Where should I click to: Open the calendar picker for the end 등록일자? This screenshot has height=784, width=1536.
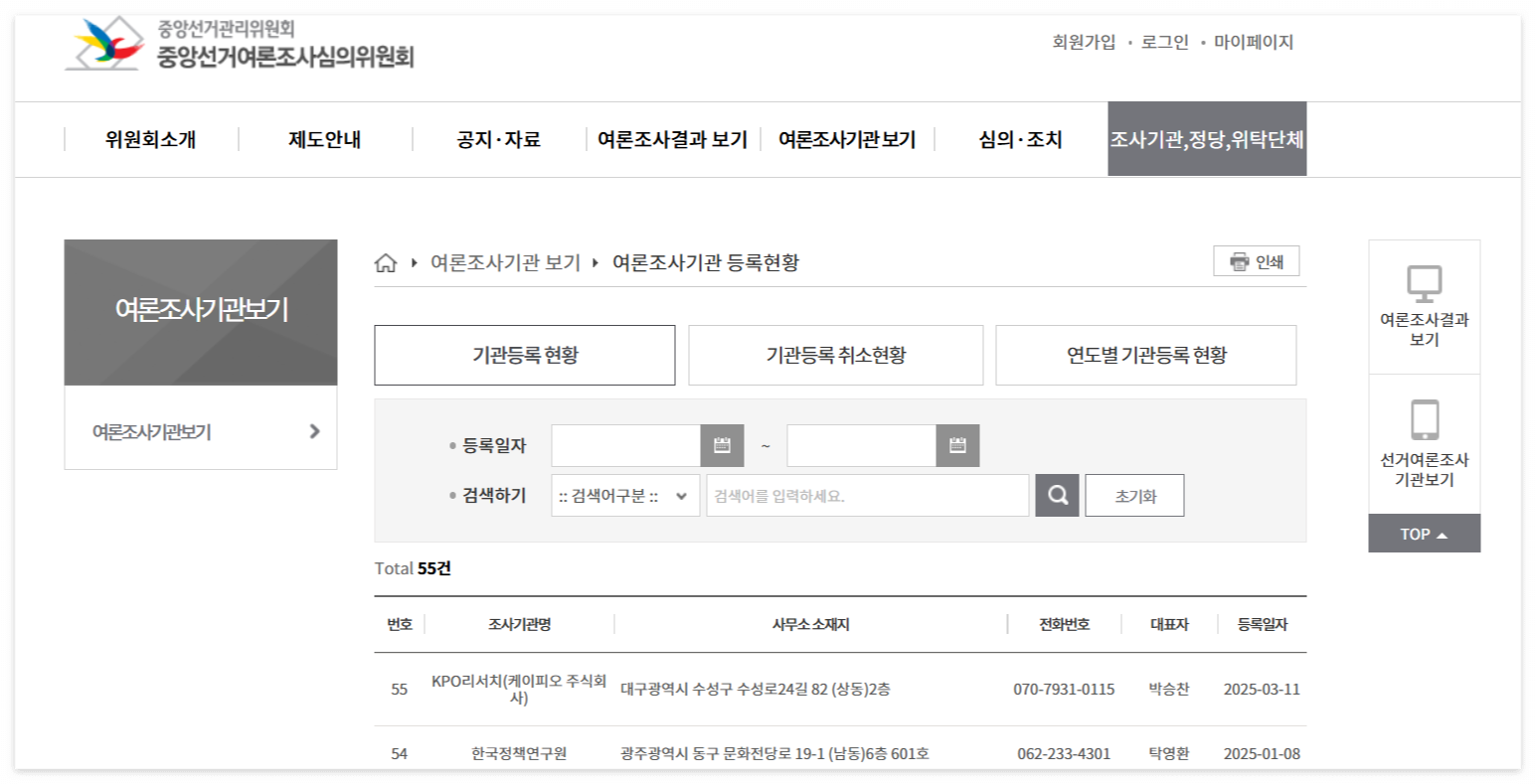(x=957, y=445)
